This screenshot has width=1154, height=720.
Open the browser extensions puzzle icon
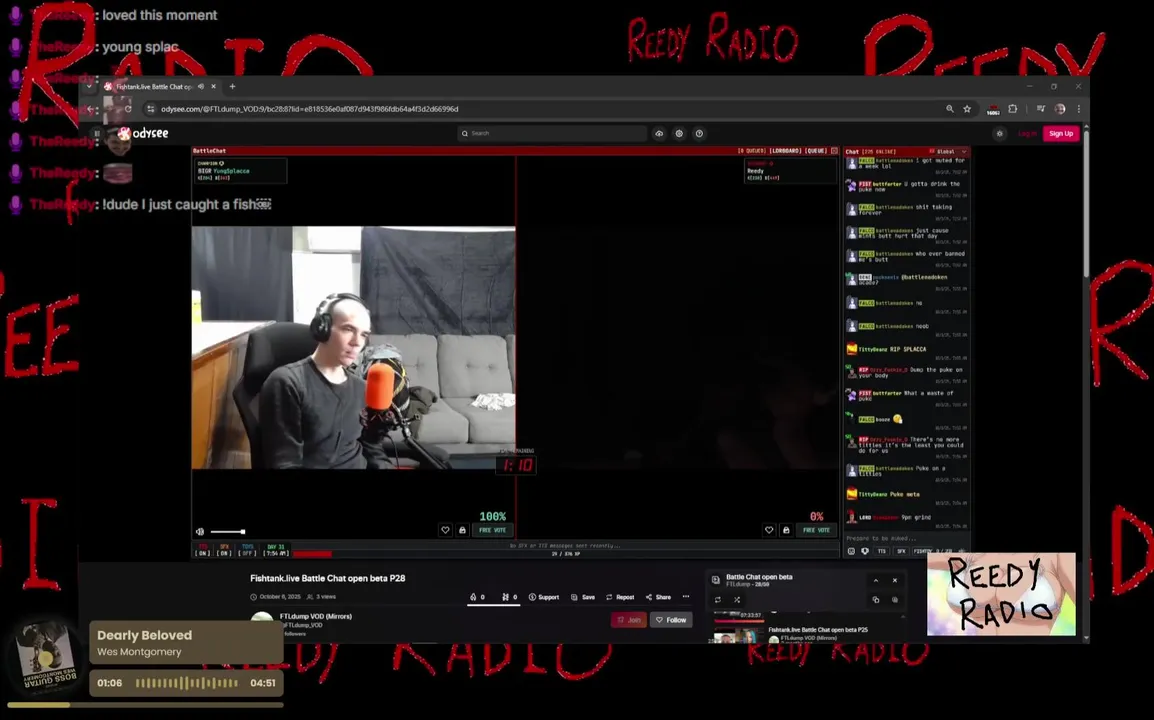click(1013, 109)
